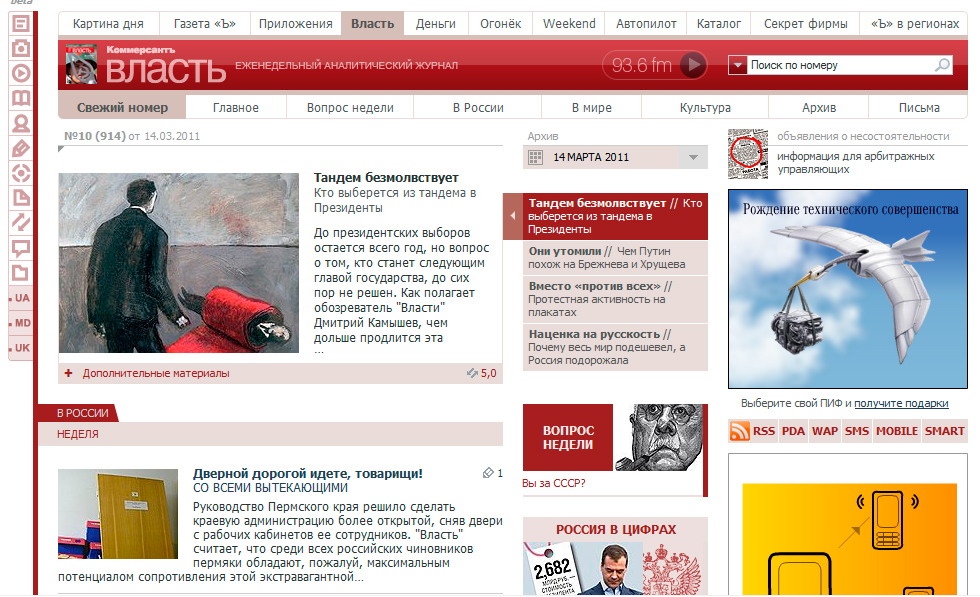Open the search-type dropdown arrow
The width and height of the screenshot is (980, 597).
click(738, 65)
